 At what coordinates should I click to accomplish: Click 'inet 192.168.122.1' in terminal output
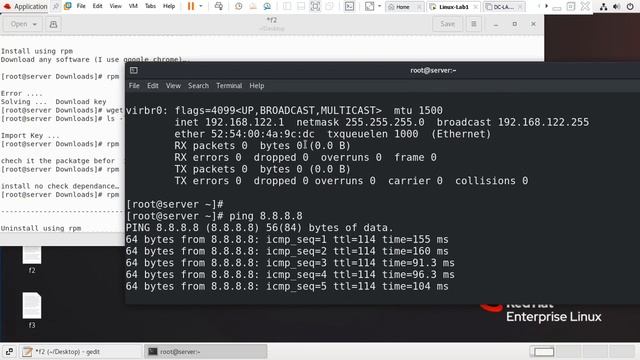(x=229, y=122)
